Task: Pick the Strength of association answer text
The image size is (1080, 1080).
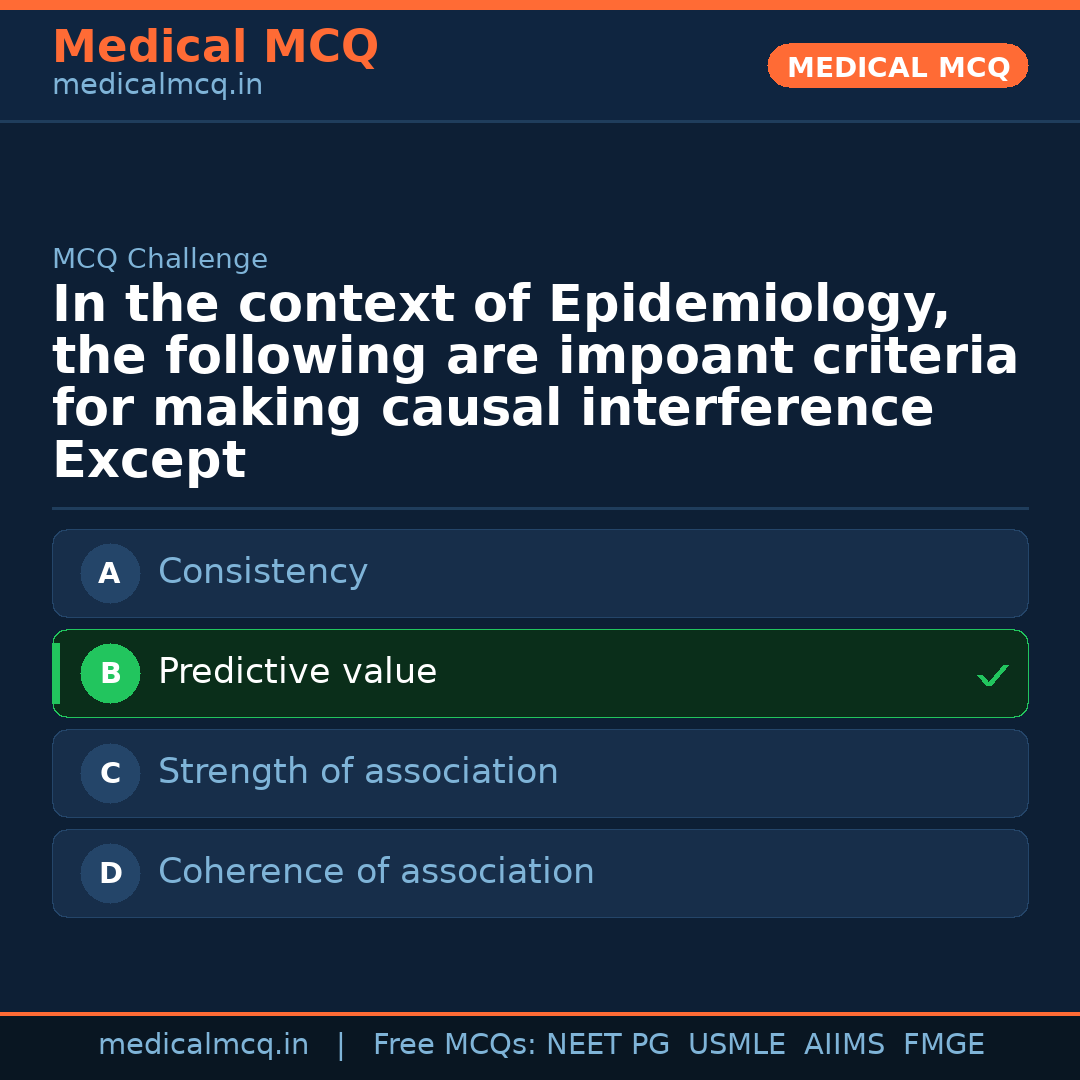Action: click(x=358, y=772)
